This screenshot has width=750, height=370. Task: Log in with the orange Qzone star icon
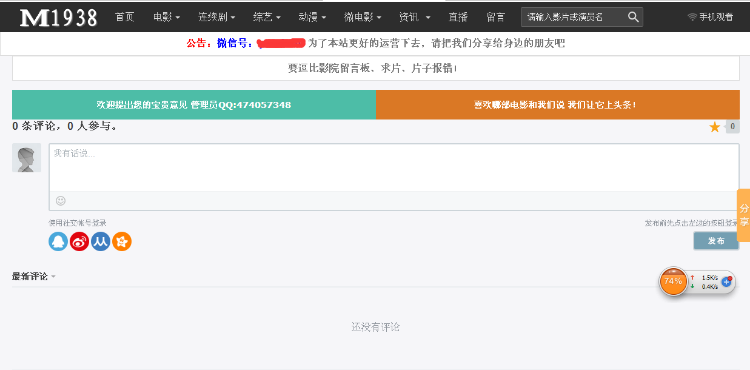pos(121,241)
